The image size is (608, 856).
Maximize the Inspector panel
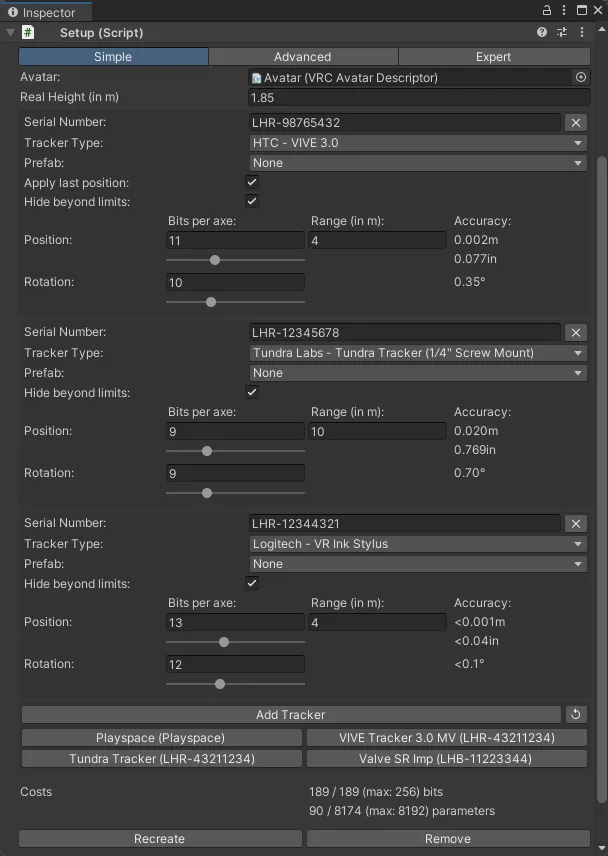point(582,10)
